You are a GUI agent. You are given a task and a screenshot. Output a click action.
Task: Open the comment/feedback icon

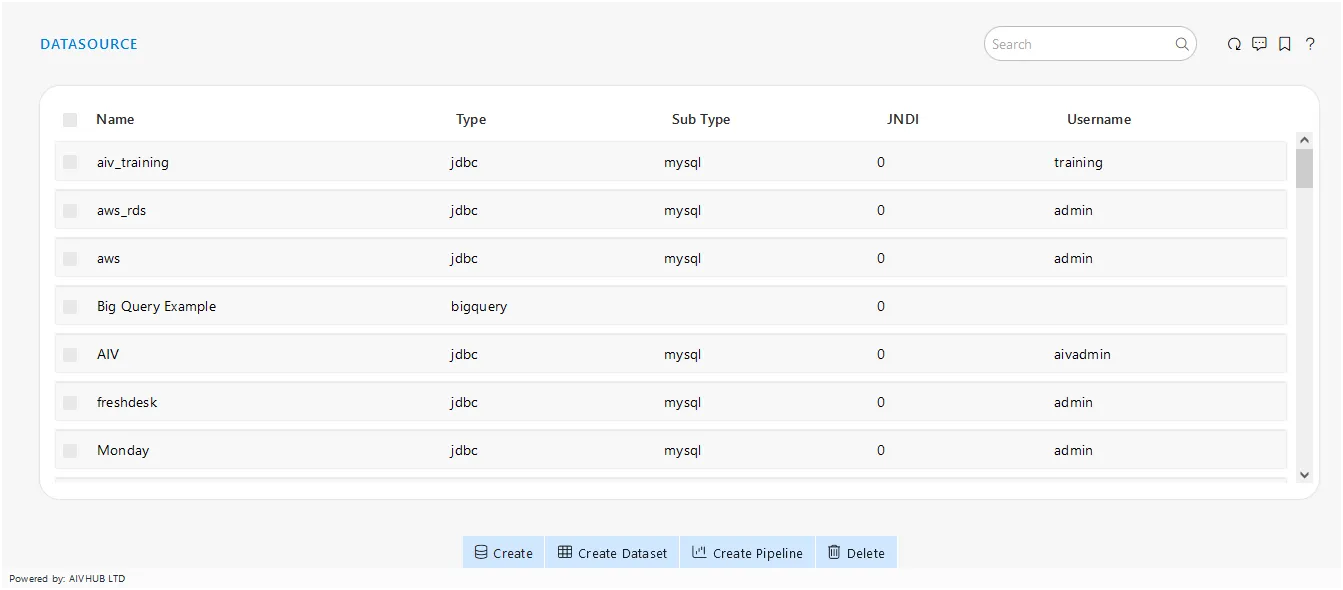click(x=1259, y=44)
